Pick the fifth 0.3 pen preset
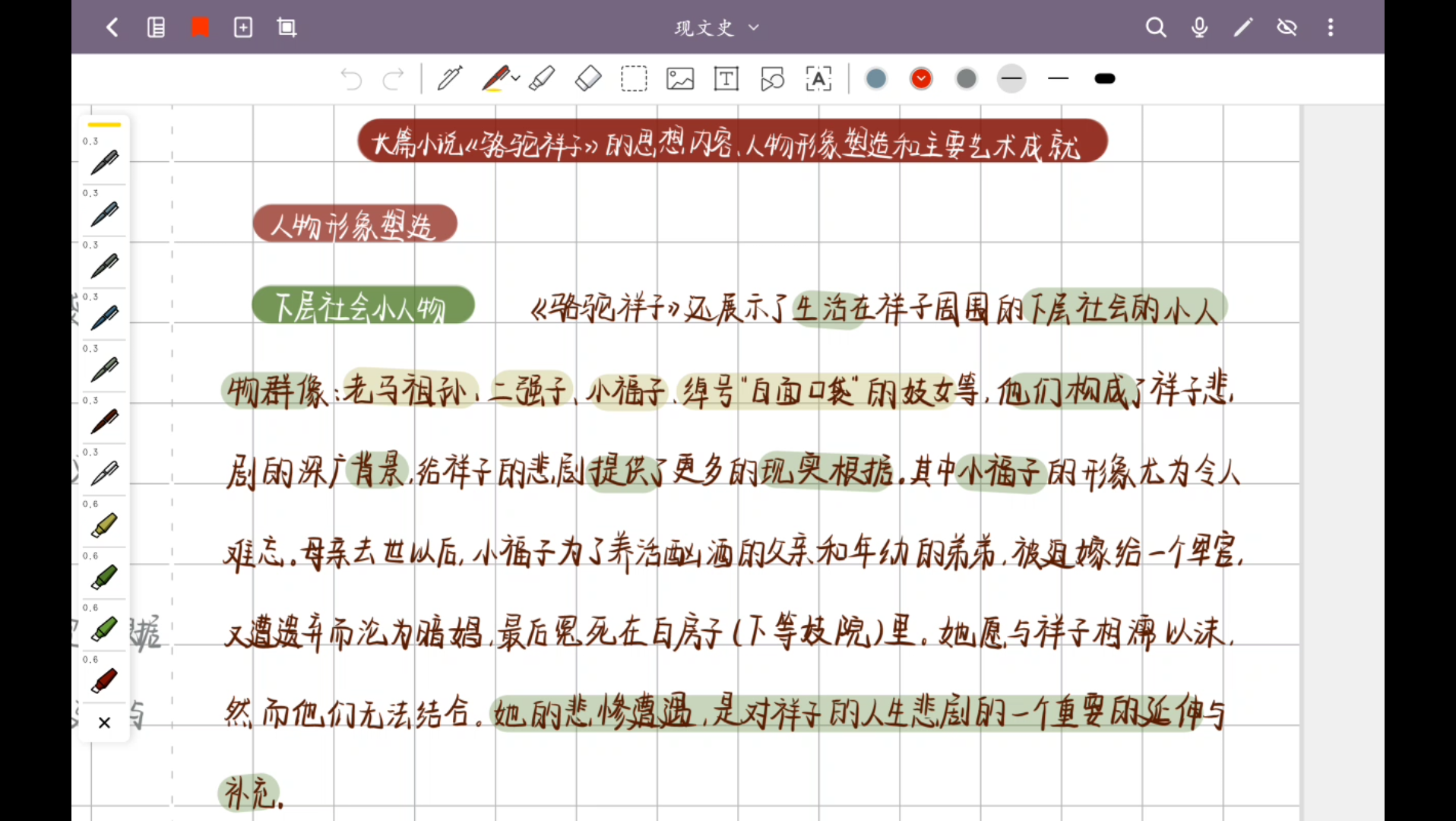Image resolution: width=1456 pixels, height=821 pixels. 104,369
